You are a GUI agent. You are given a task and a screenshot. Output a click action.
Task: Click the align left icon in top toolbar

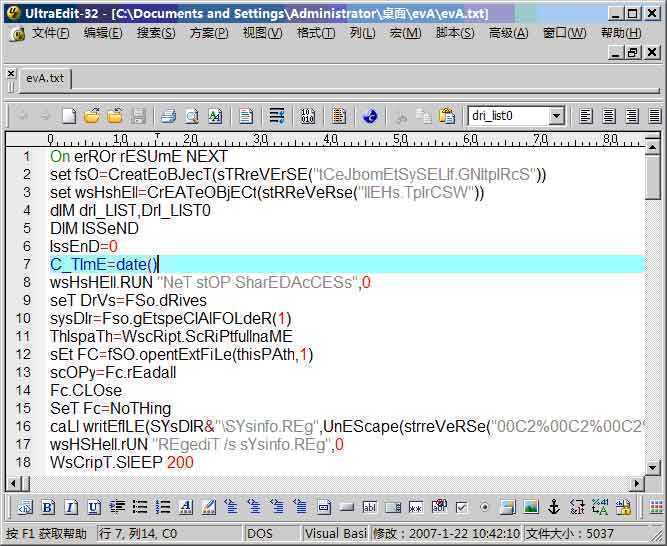click(586, 116)
